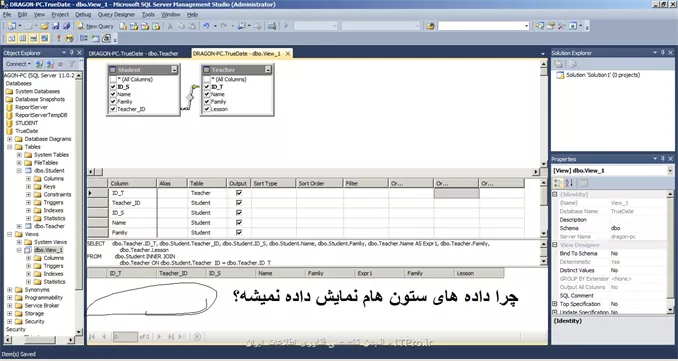
Task: Open the Connect dropdown in Object Explorer
Action: 18,64
